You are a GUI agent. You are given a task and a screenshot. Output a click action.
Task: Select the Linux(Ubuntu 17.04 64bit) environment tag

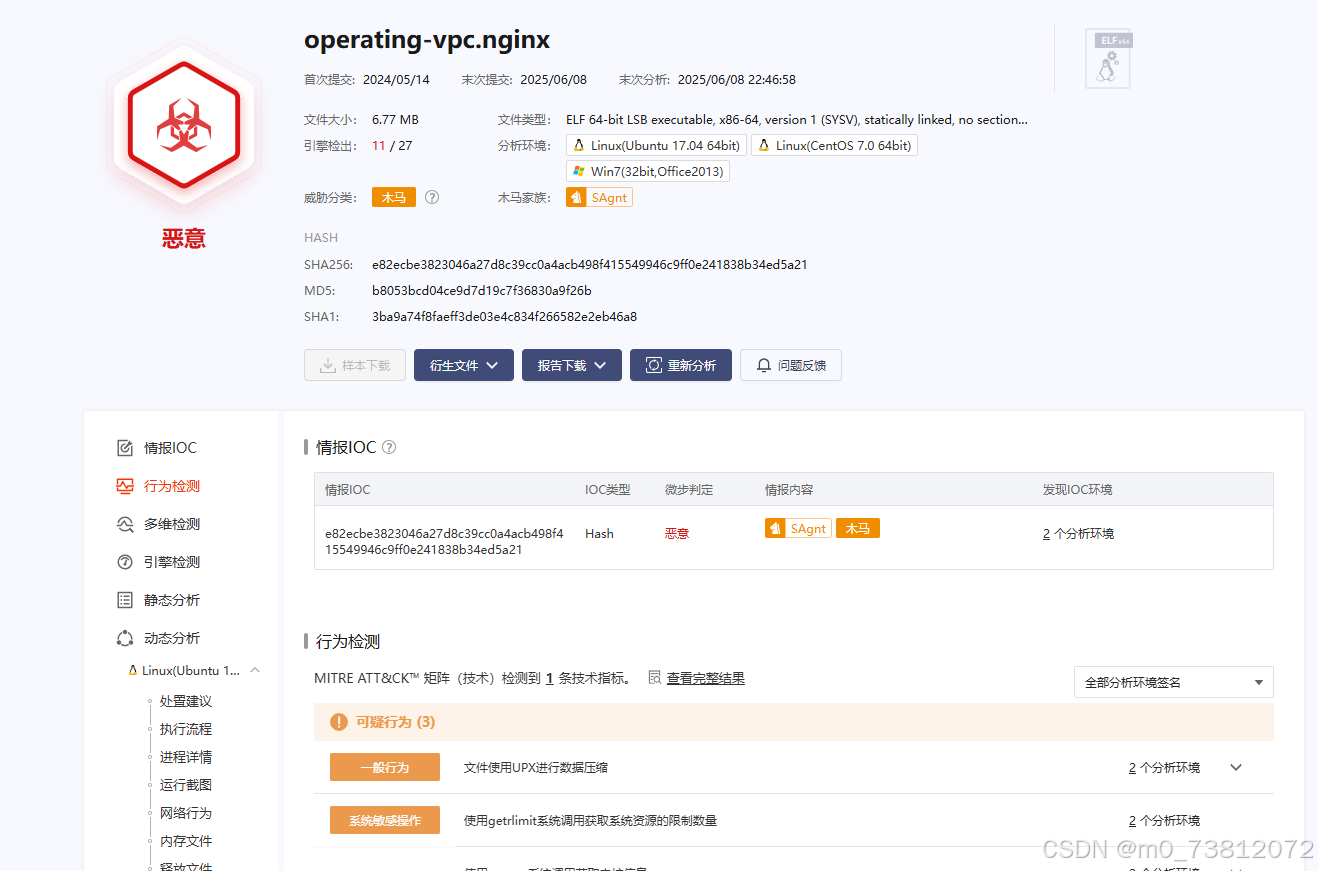pyautogui.click(x=656, y=146)
